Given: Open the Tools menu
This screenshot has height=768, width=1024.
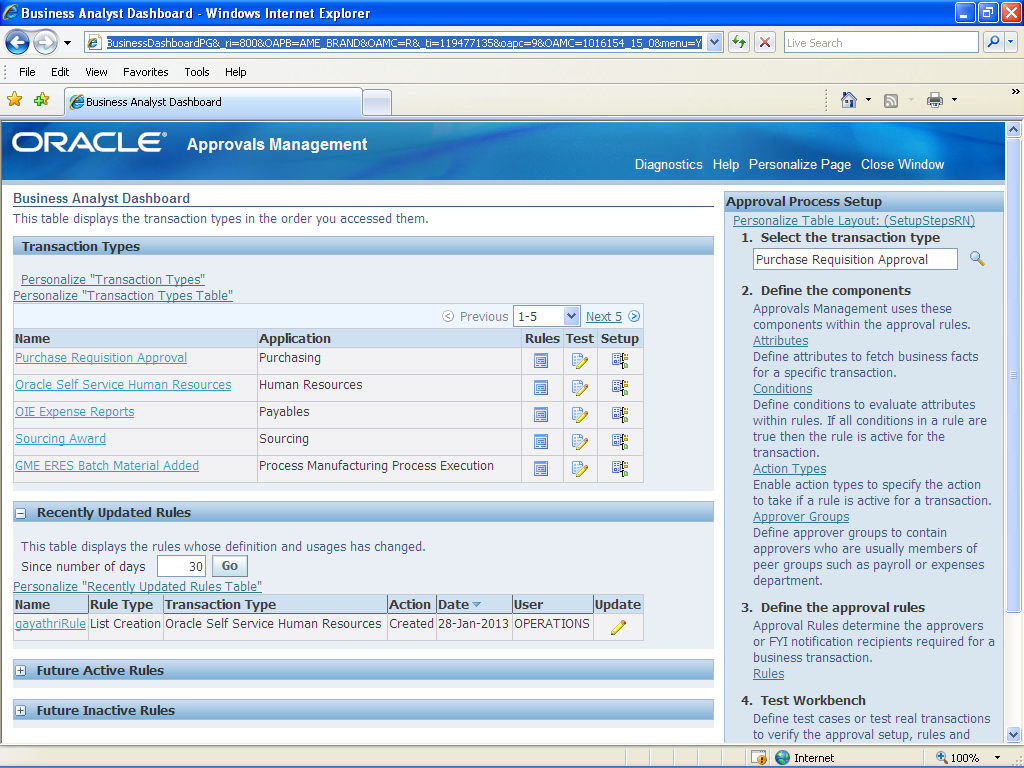Looking at the screenshot, I should (197, 72).
